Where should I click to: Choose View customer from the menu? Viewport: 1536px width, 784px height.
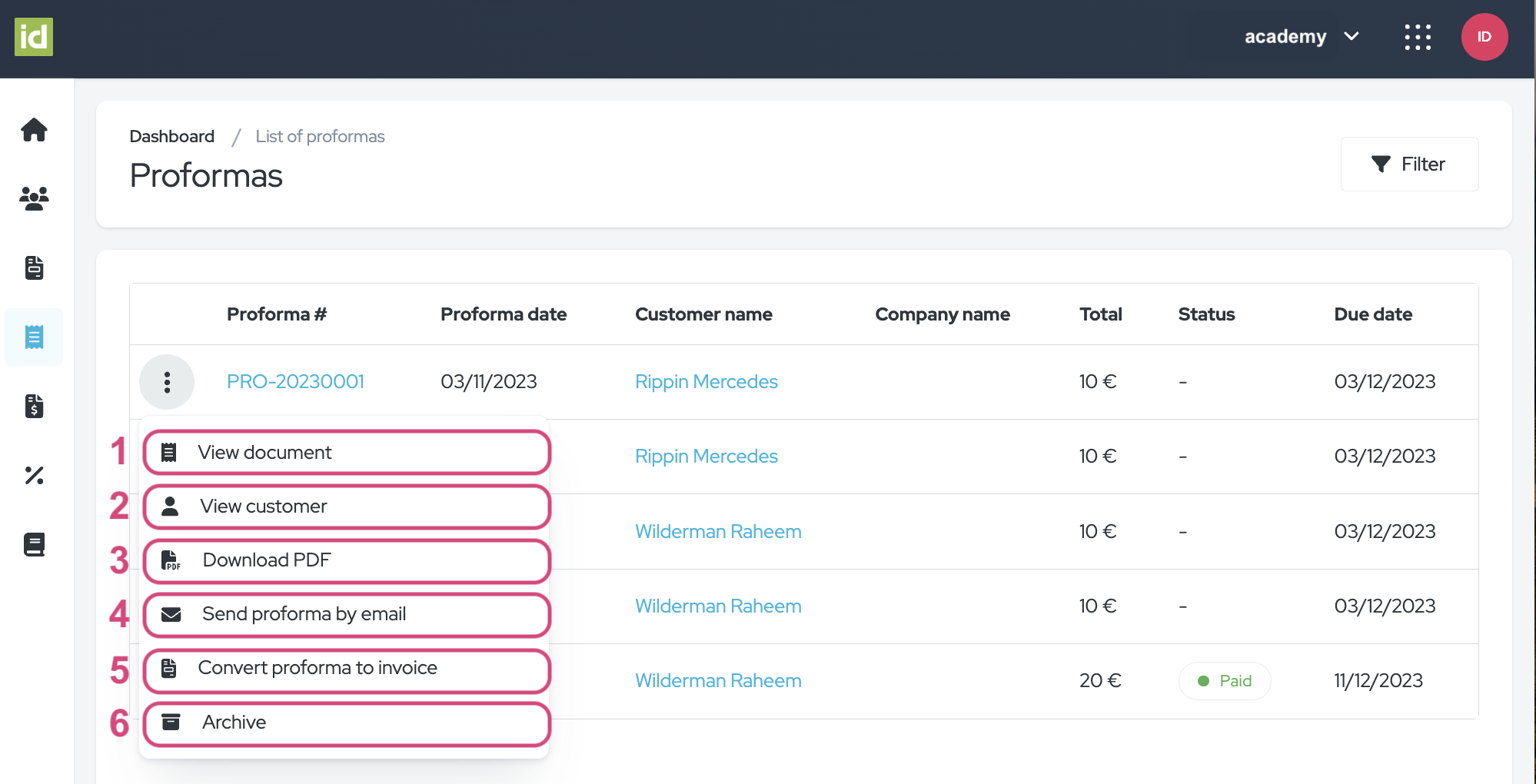(346, 507)
